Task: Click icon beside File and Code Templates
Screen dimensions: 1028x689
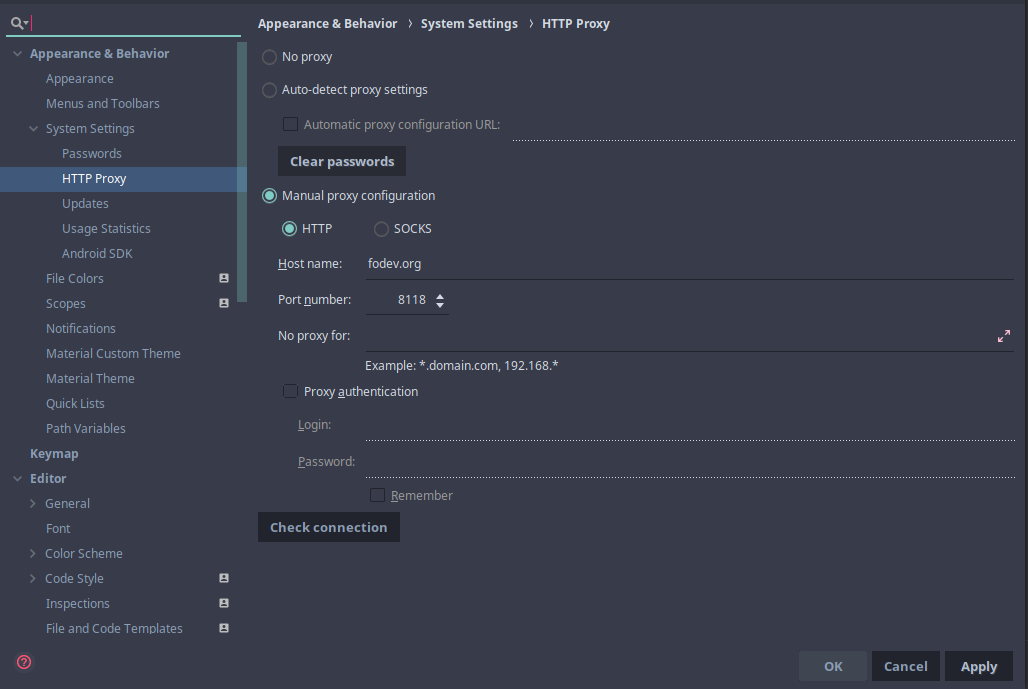Action: [224, 628]
